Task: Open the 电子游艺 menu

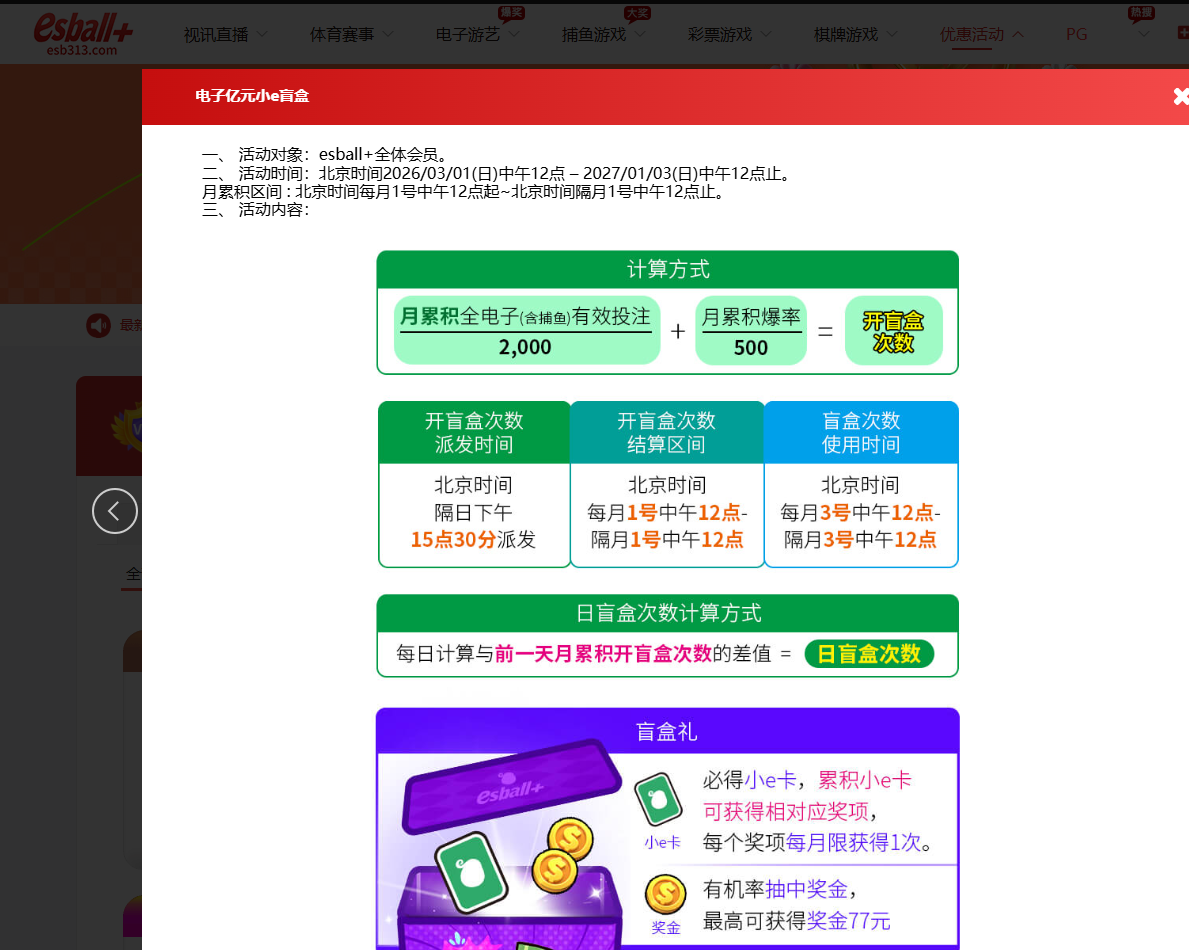Action: pyautogui.click(x=468, y=35)
